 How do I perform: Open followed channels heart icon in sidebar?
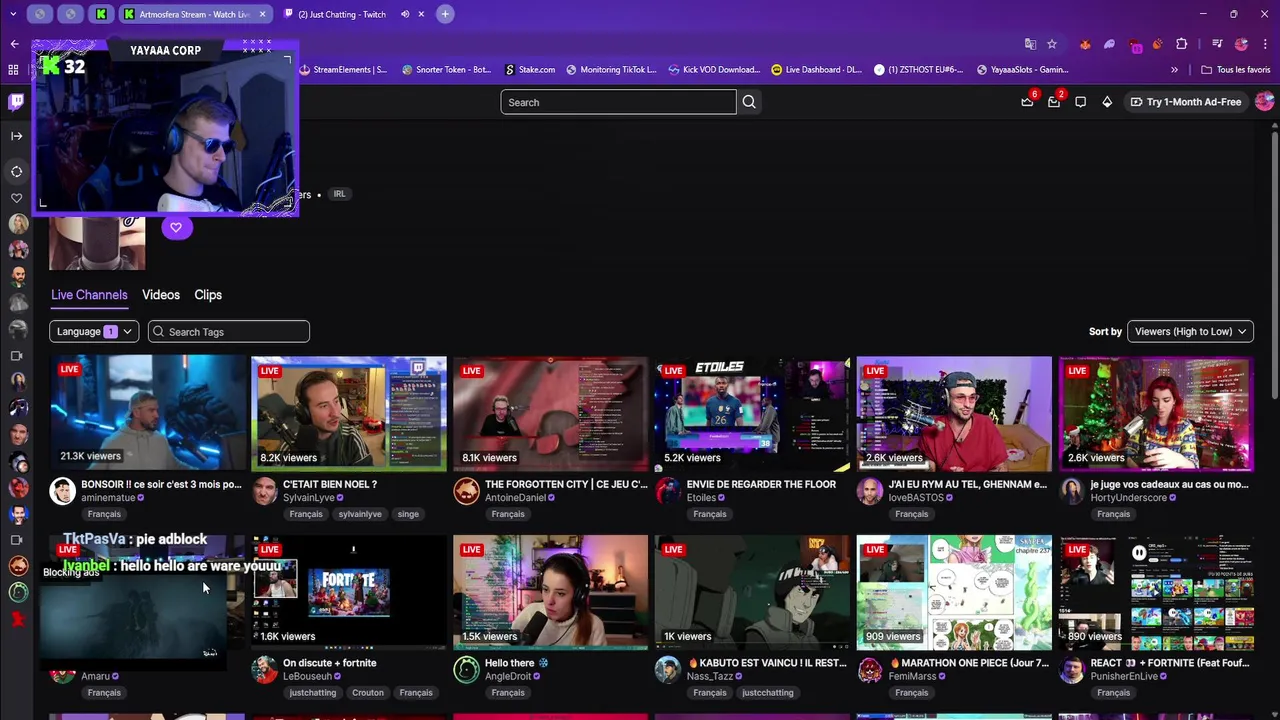tap(17, 198)
